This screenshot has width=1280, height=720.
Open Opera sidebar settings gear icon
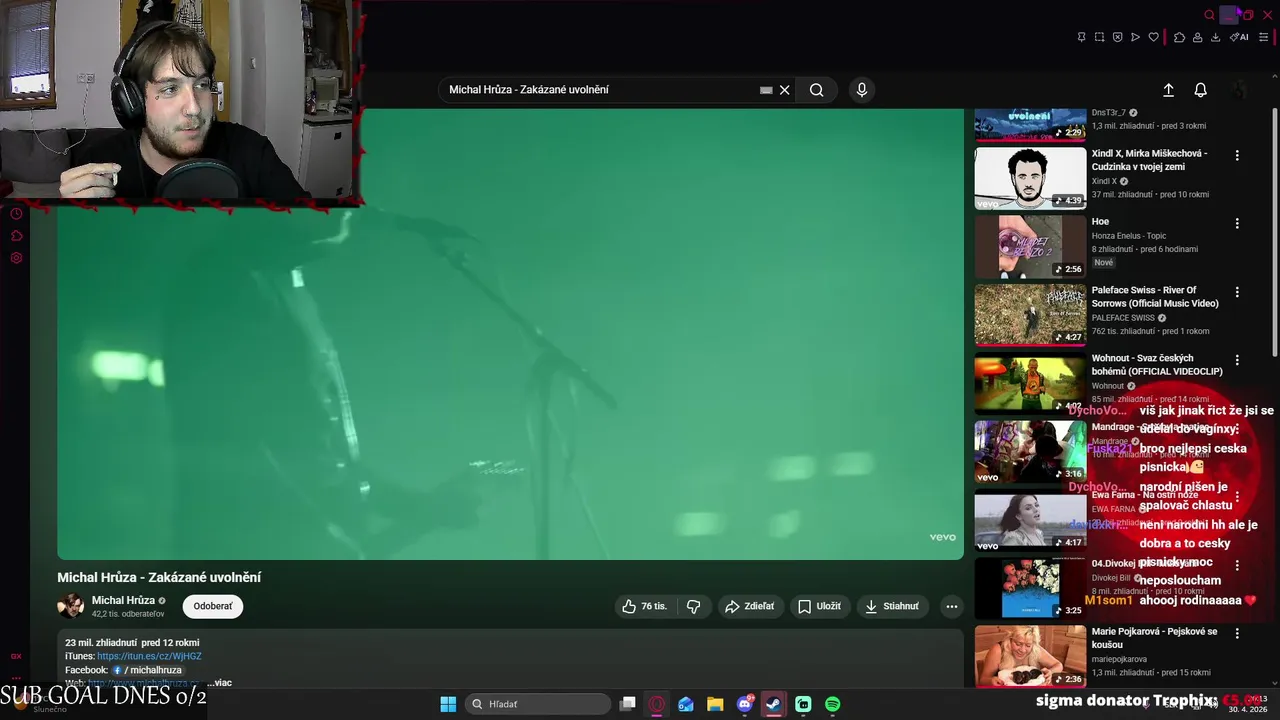(16, 258)
